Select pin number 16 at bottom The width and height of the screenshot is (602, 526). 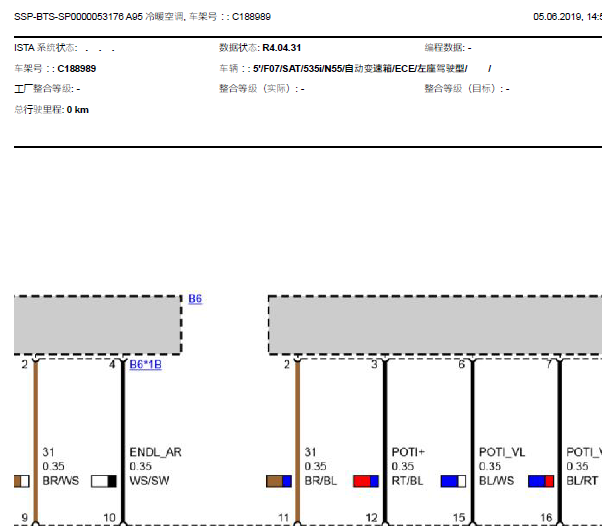(546, 518)
